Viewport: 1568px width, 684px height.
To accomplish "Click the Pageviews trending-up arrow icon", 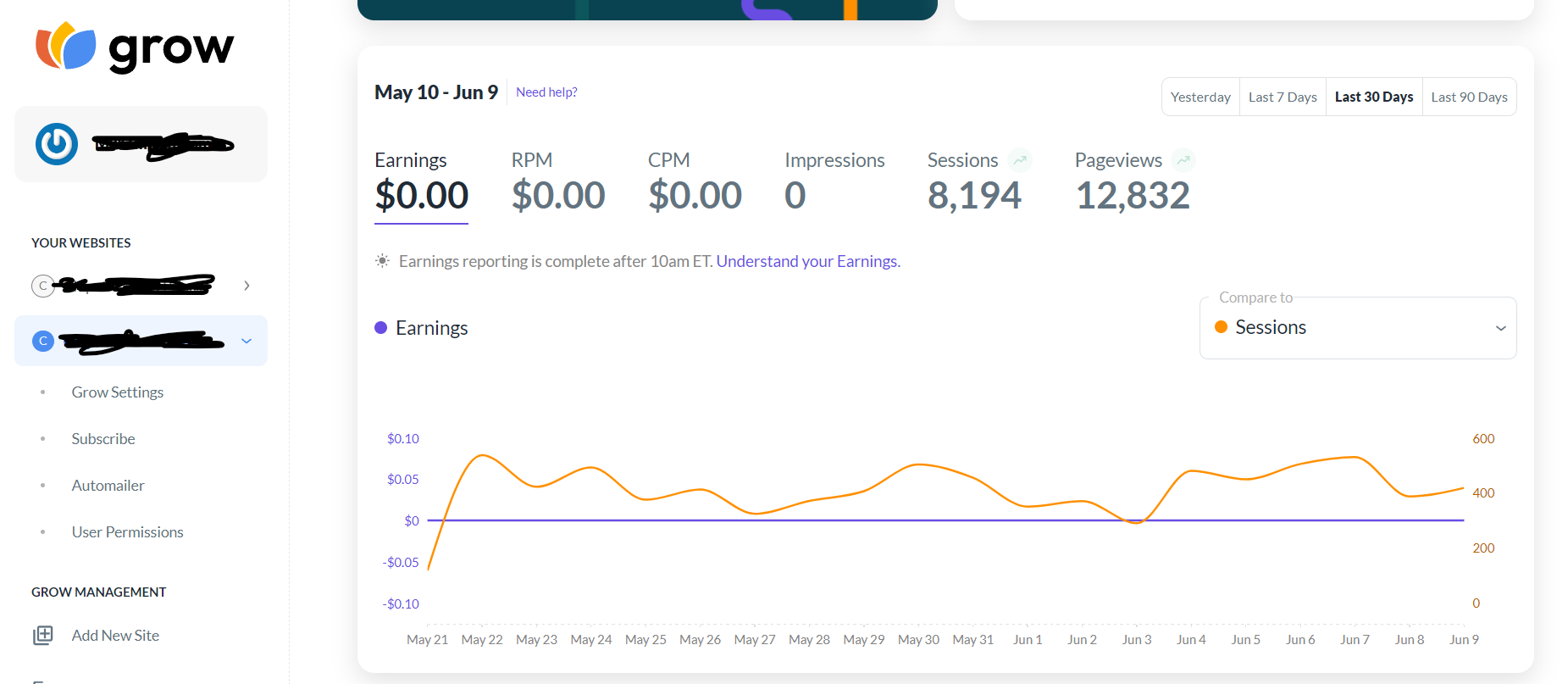I will coord(1183,160).
